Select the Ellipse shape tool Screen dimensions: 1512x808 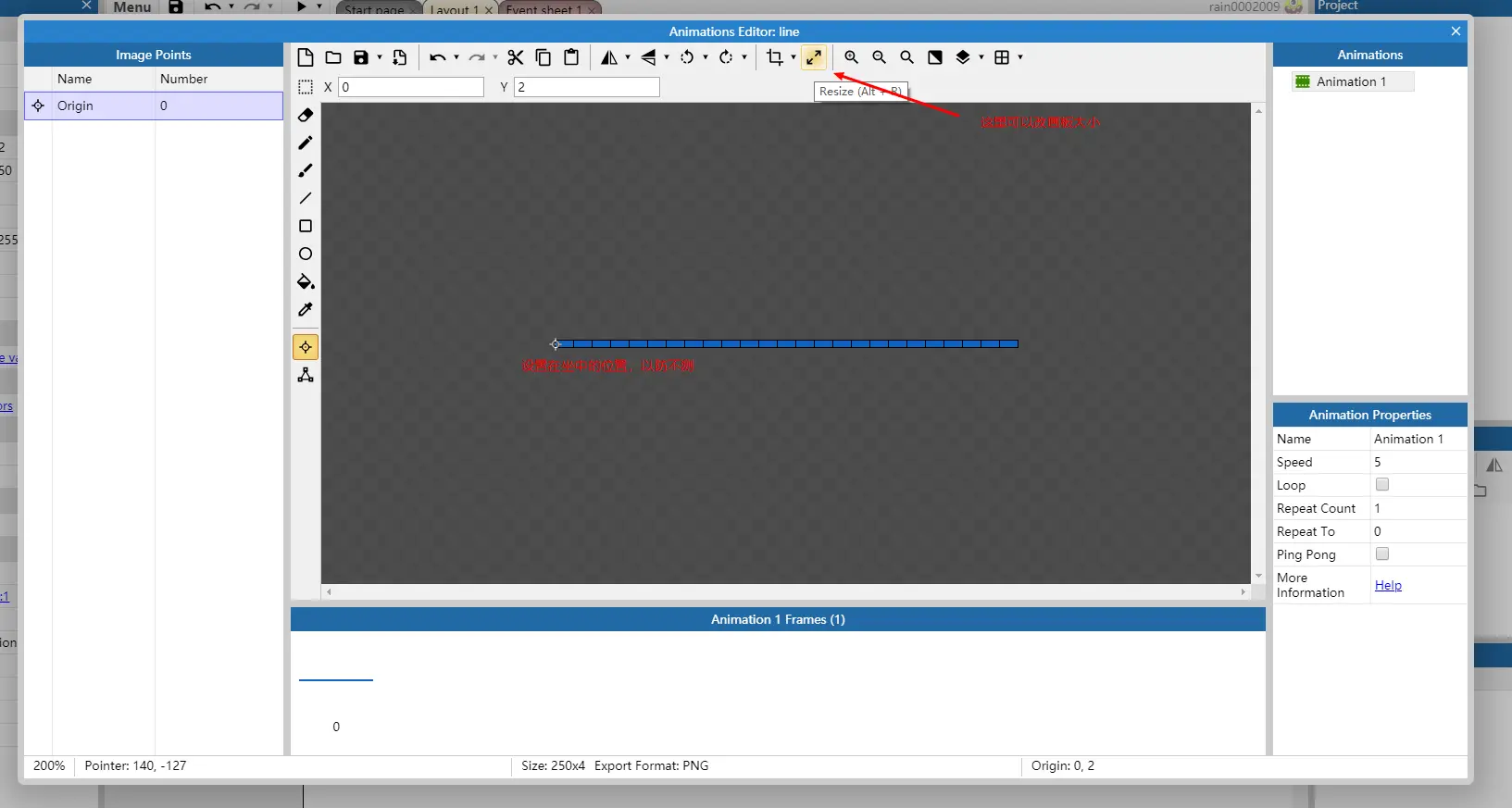306,254
